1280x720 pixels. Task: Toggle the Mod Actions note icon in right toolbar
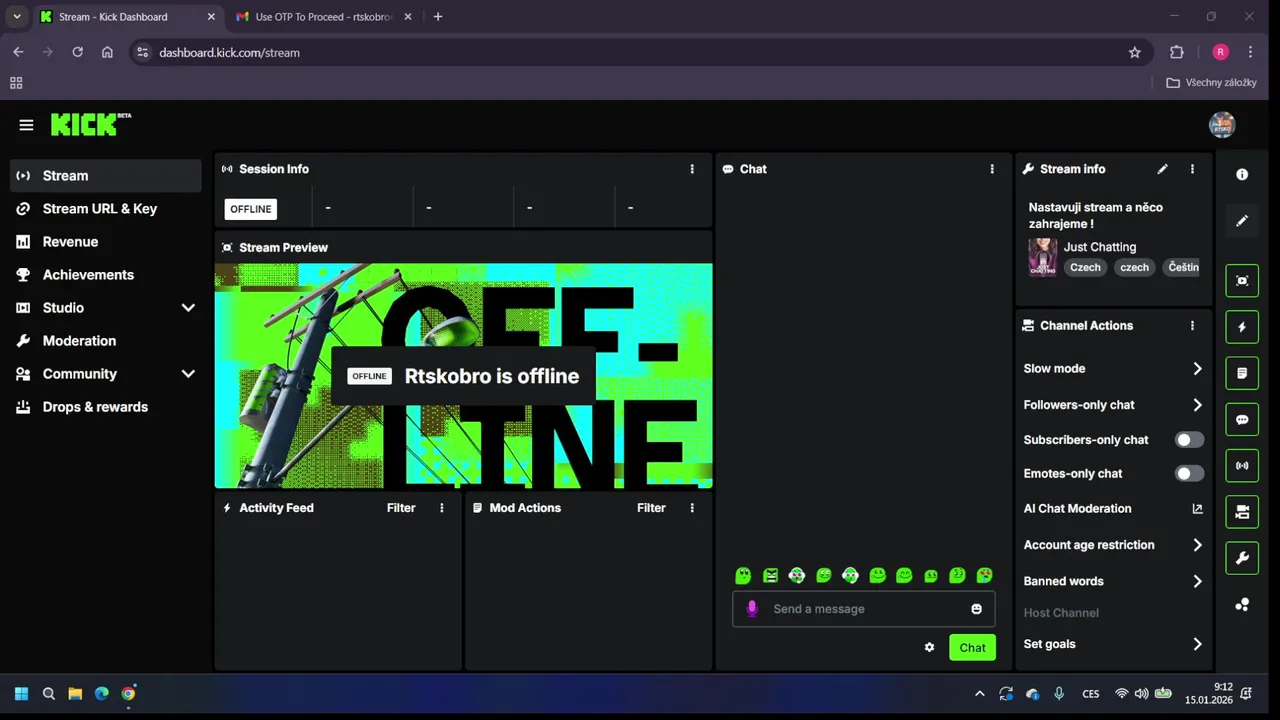coord(1242,373)
